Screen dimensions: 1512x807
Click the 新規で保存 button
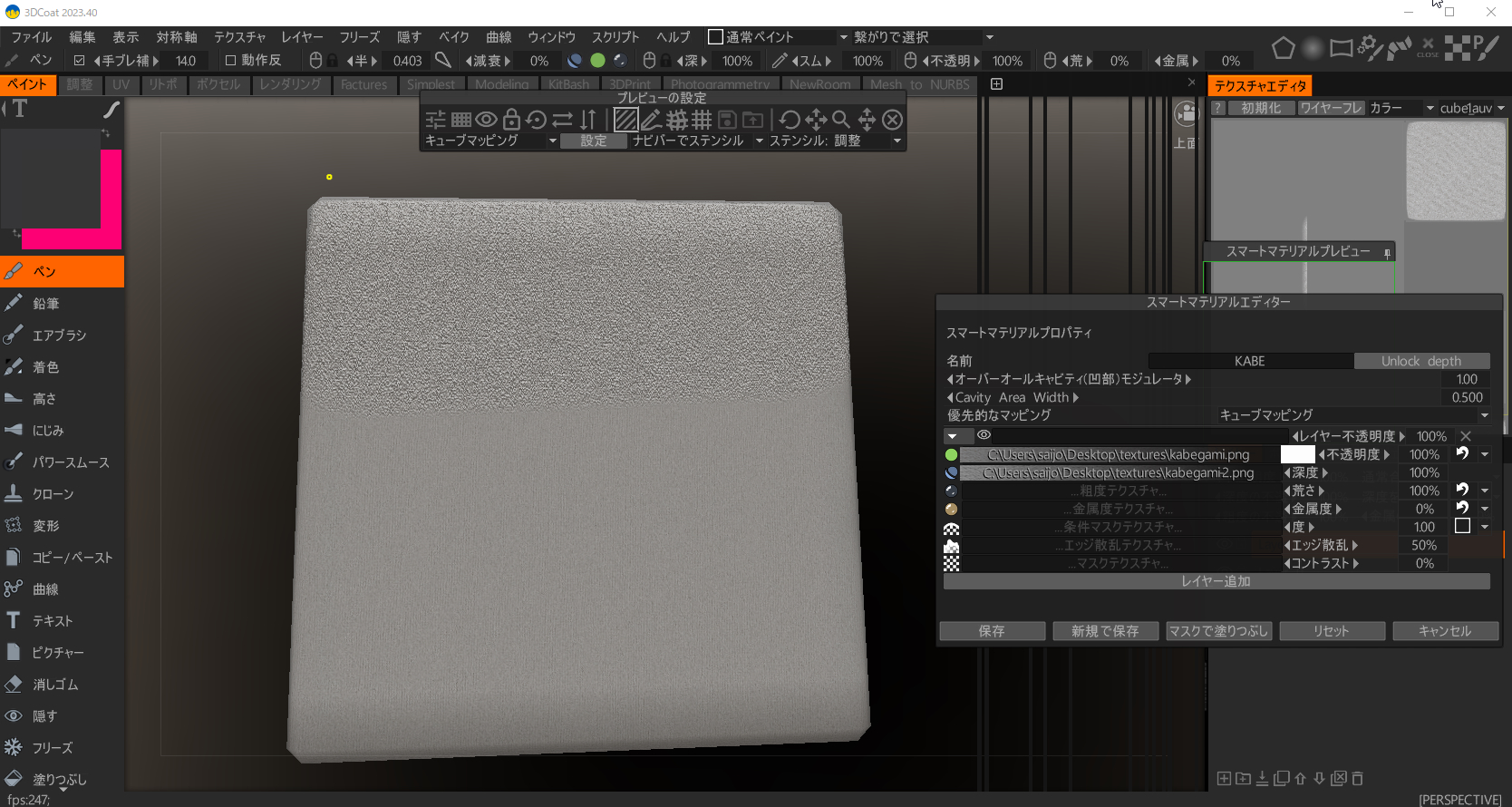(1104, 631)
